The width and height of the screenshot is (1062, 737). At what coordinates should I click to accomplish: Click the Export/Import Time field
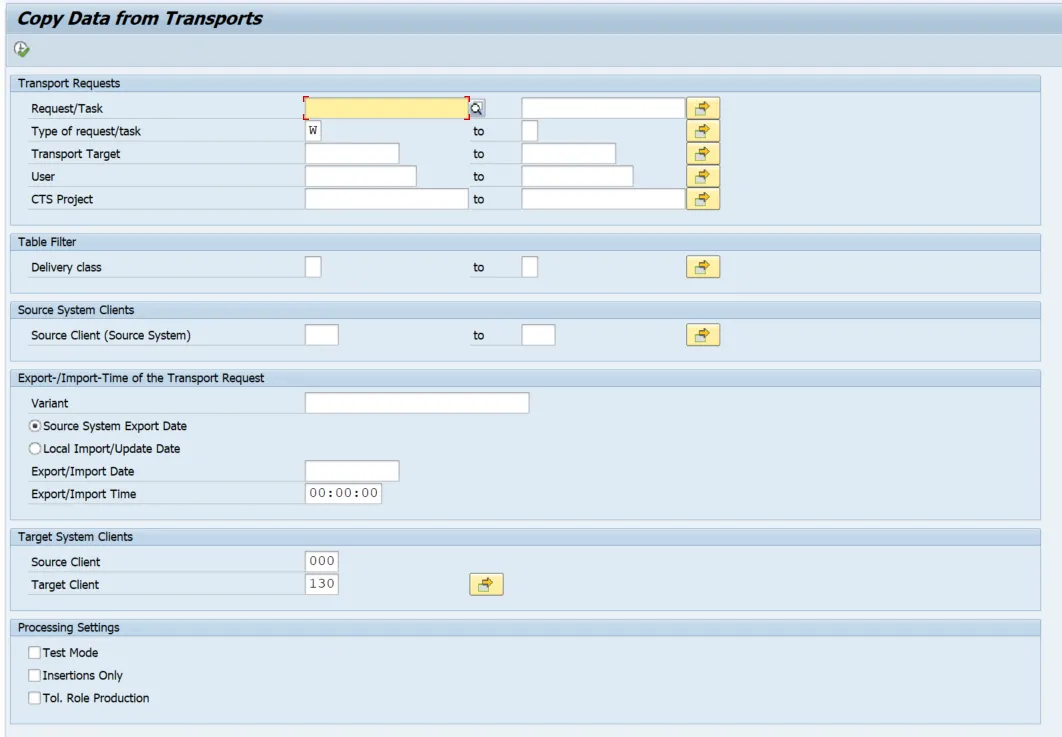pyautogui.click(x=343, y=494)
